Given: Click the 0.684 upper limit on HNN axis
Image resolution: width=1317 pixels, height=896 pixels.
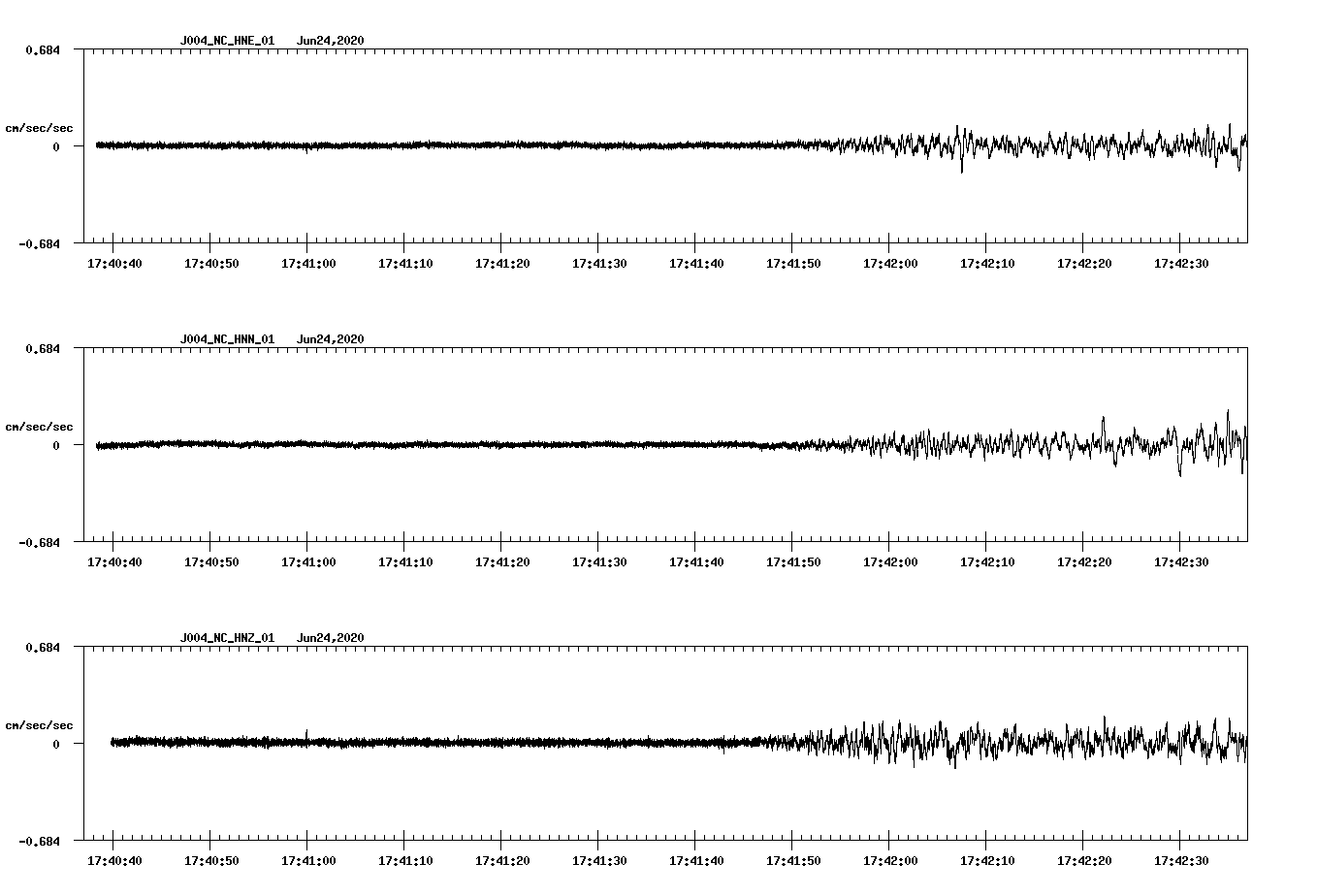Looking at the screenshot, I should click(x=42, y=348).
